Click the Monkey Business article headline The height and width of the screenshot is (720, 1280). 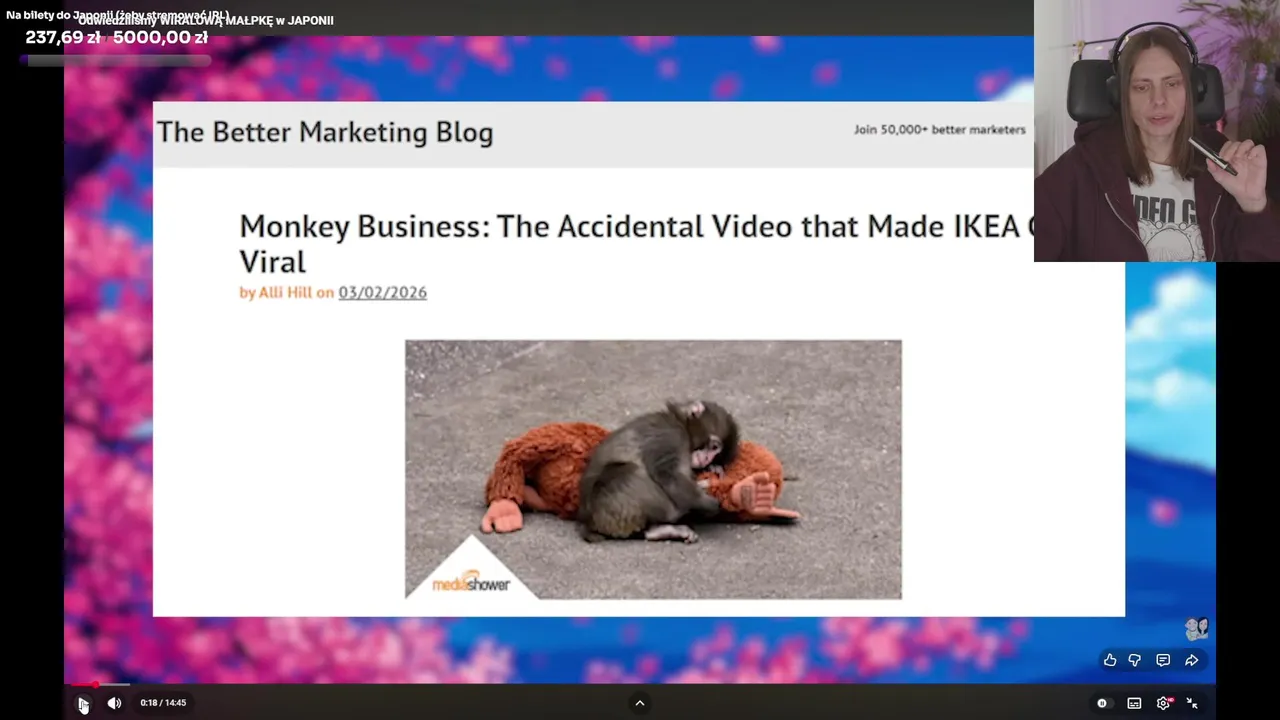coord(636,243)
